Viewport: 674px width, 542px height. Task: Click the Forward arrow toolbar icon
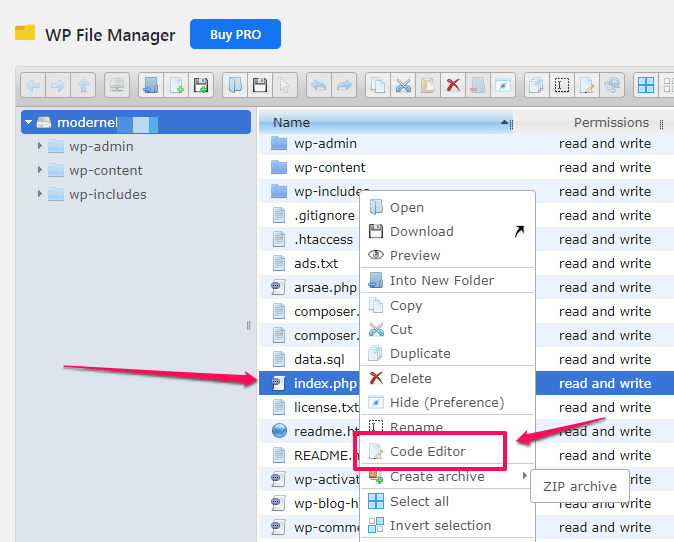coord(58,85)
